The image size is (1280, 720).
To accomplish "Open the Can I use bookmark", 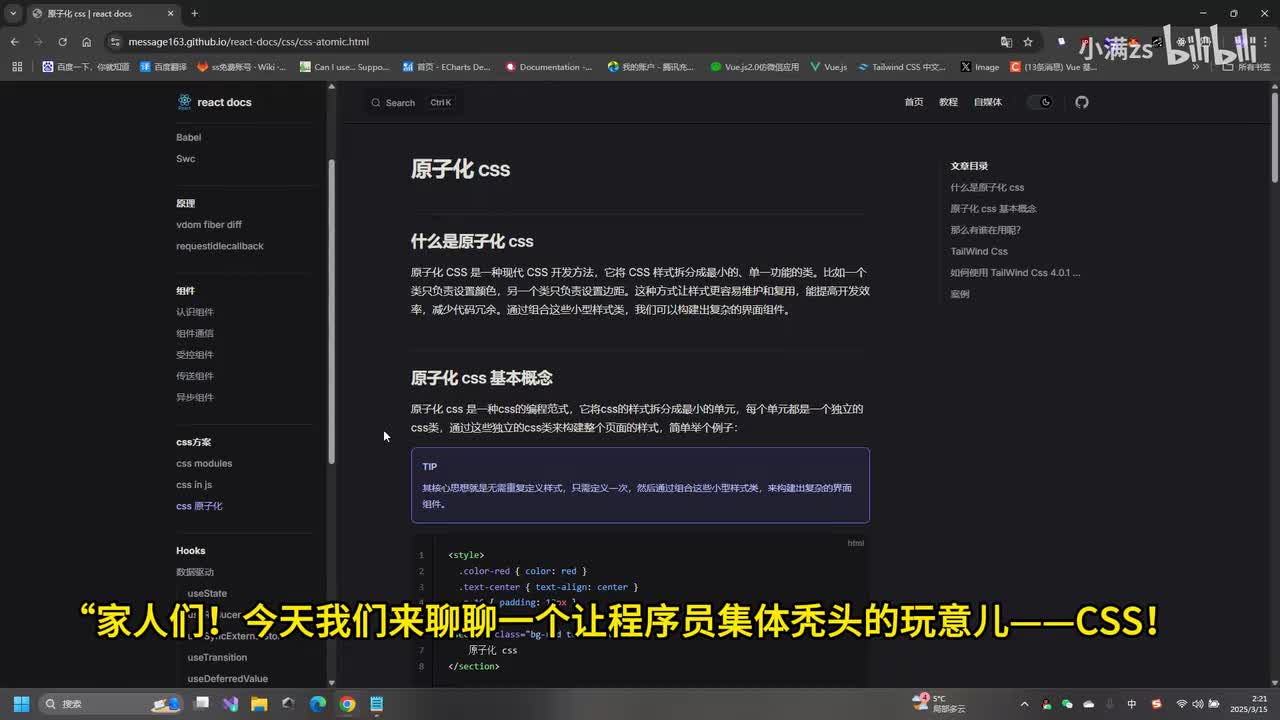I will (x=345, y=67).
